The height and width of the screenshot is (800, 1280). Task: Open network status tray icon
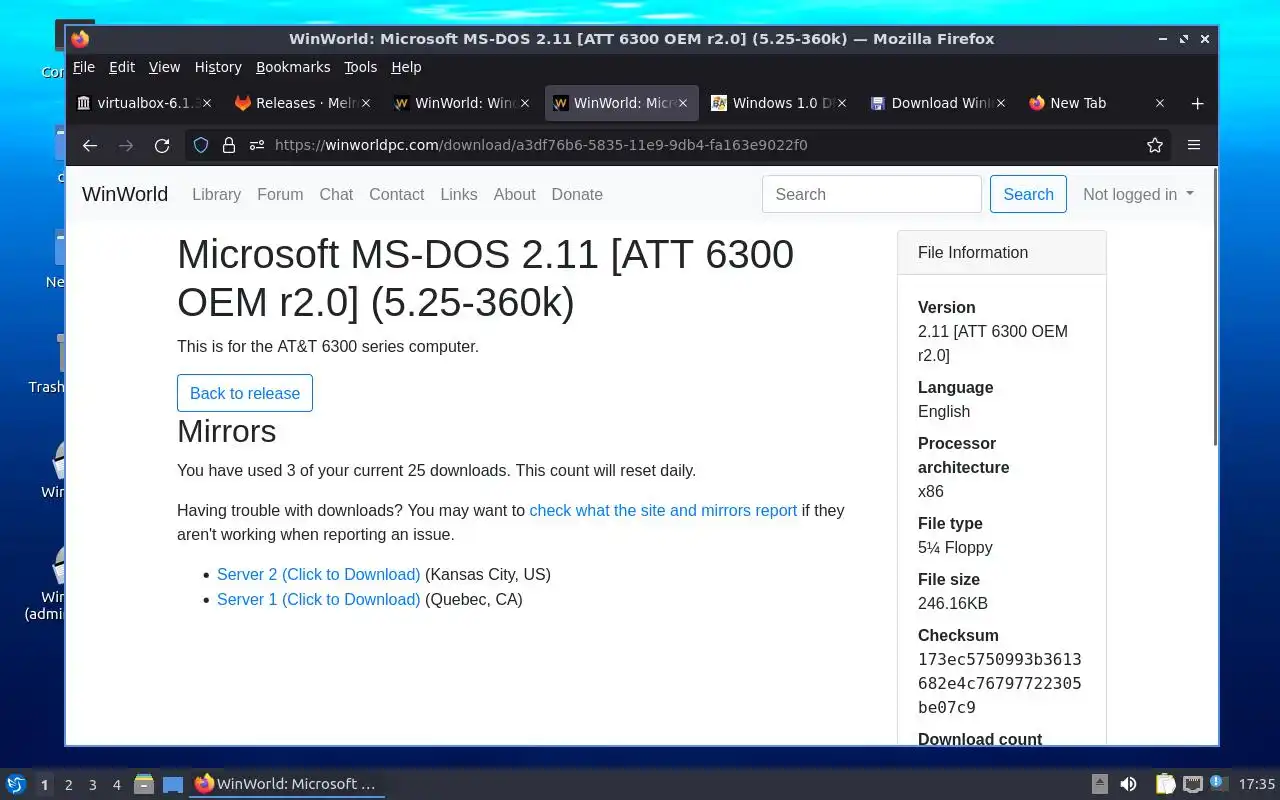coord(1192,784)
